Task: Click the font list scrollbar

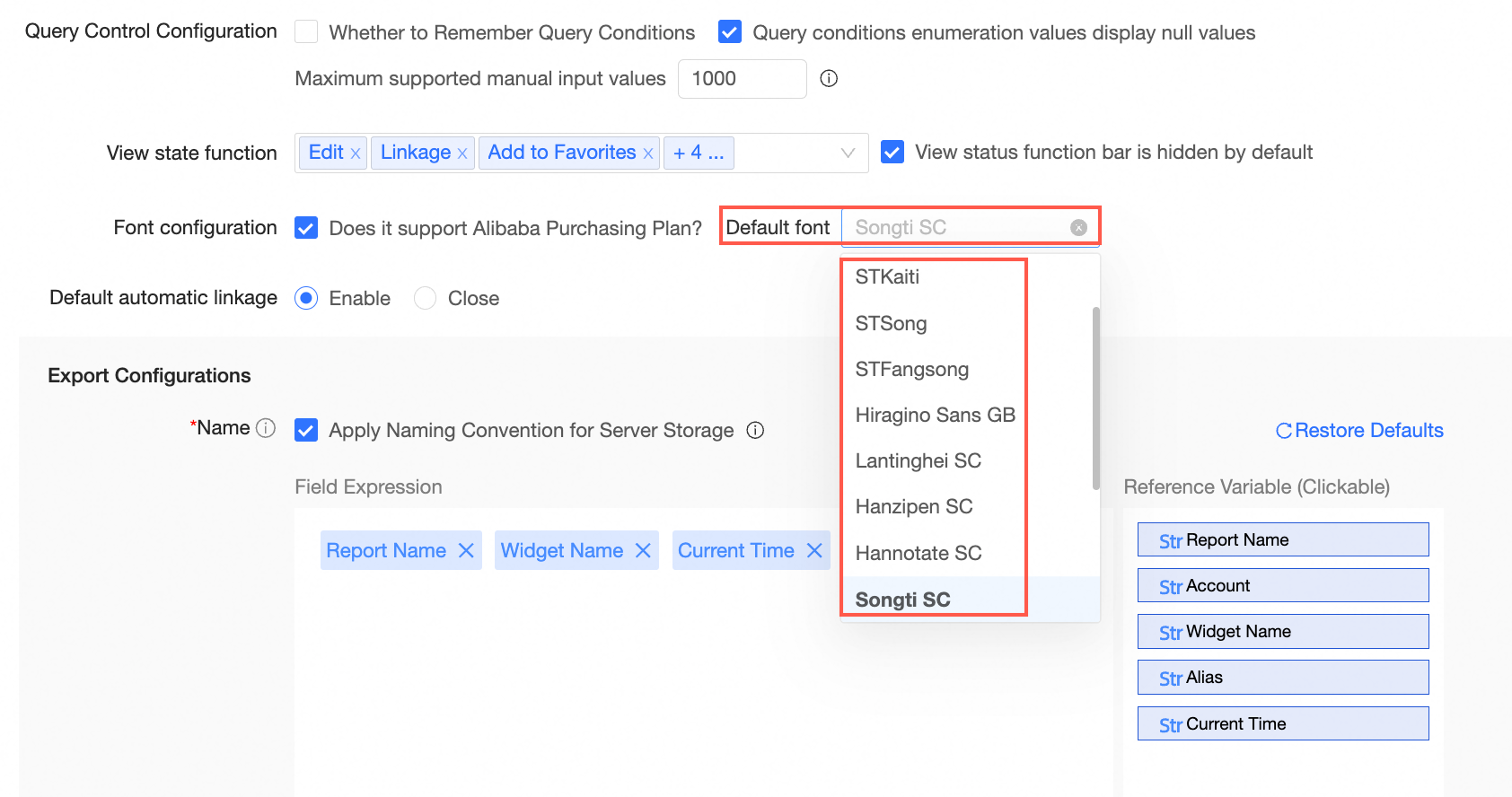Action: click(x=1095, y=398)
